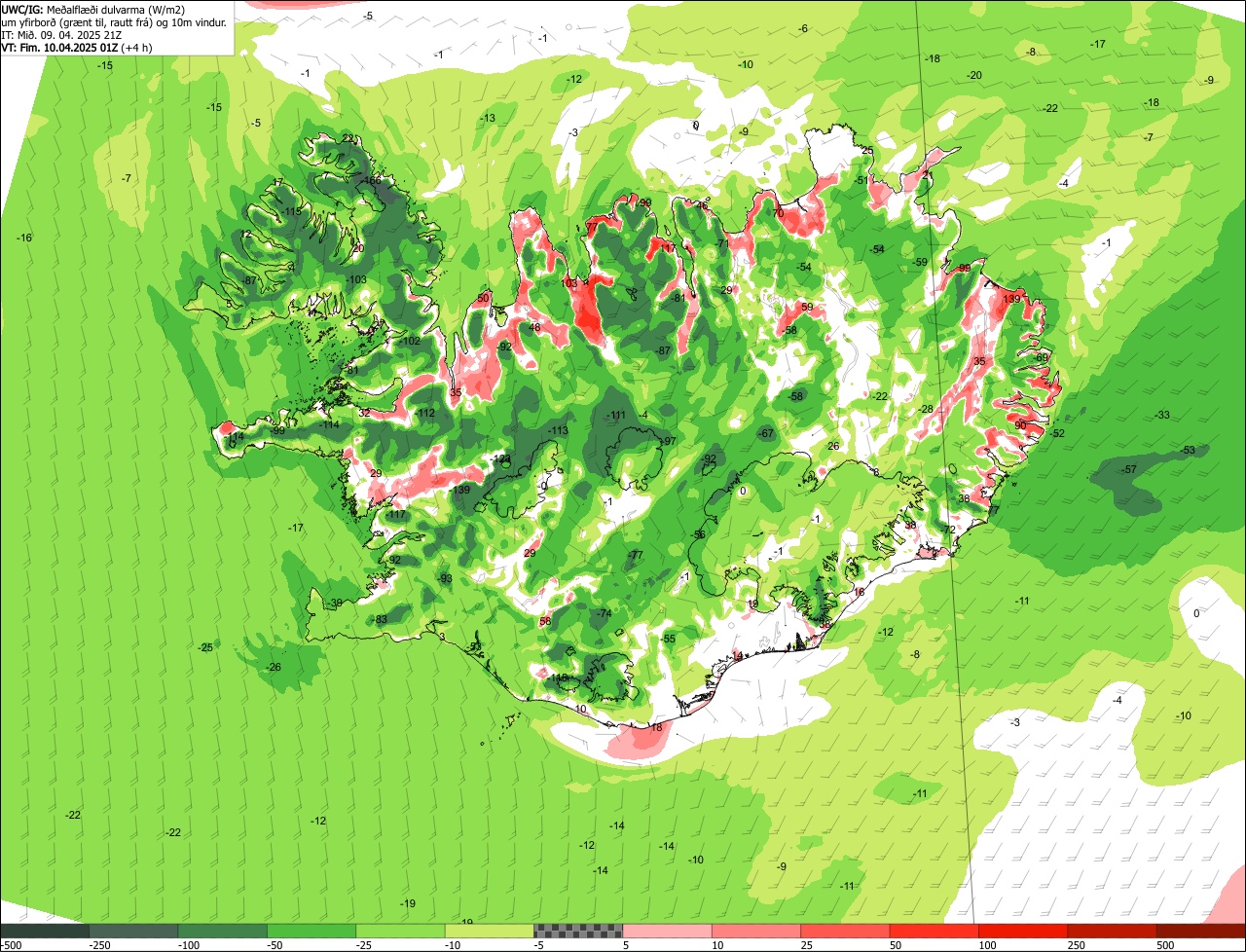Click the '-74' map value
Image resolution: width=1246 pixels, height=952 pixels.
(604, 614)
